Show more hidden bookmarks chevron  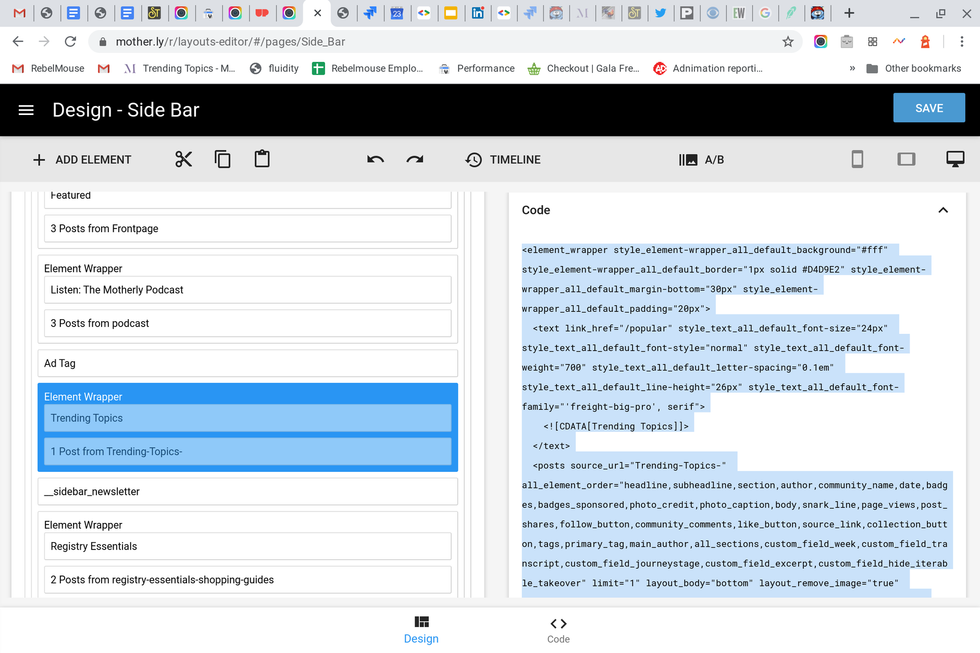(x=852, y=69)
